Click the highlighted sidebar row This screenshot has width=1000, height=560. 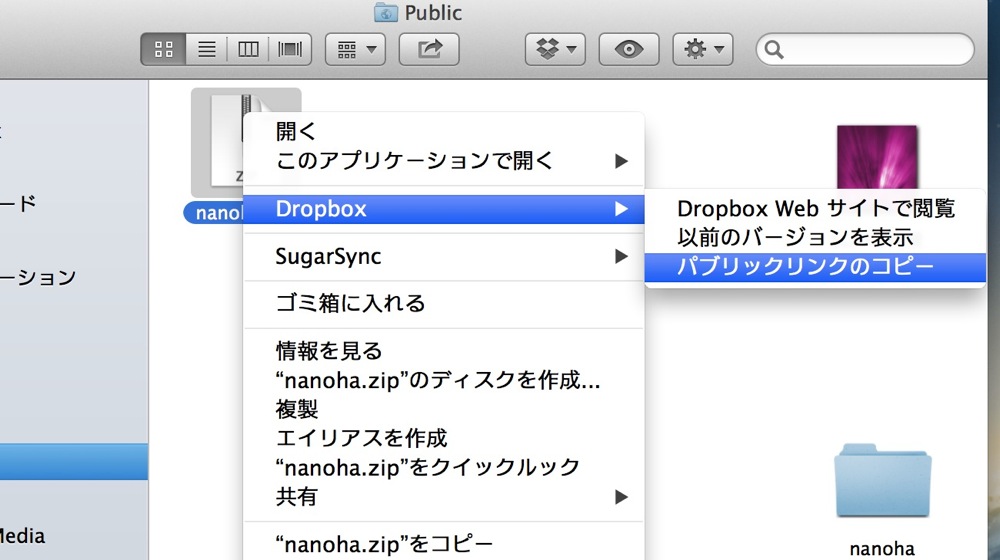coord(74,462)
